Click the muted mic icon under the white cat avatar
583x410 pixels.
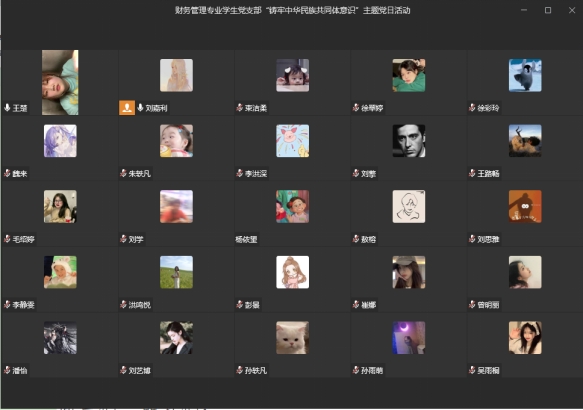[239, 370]
